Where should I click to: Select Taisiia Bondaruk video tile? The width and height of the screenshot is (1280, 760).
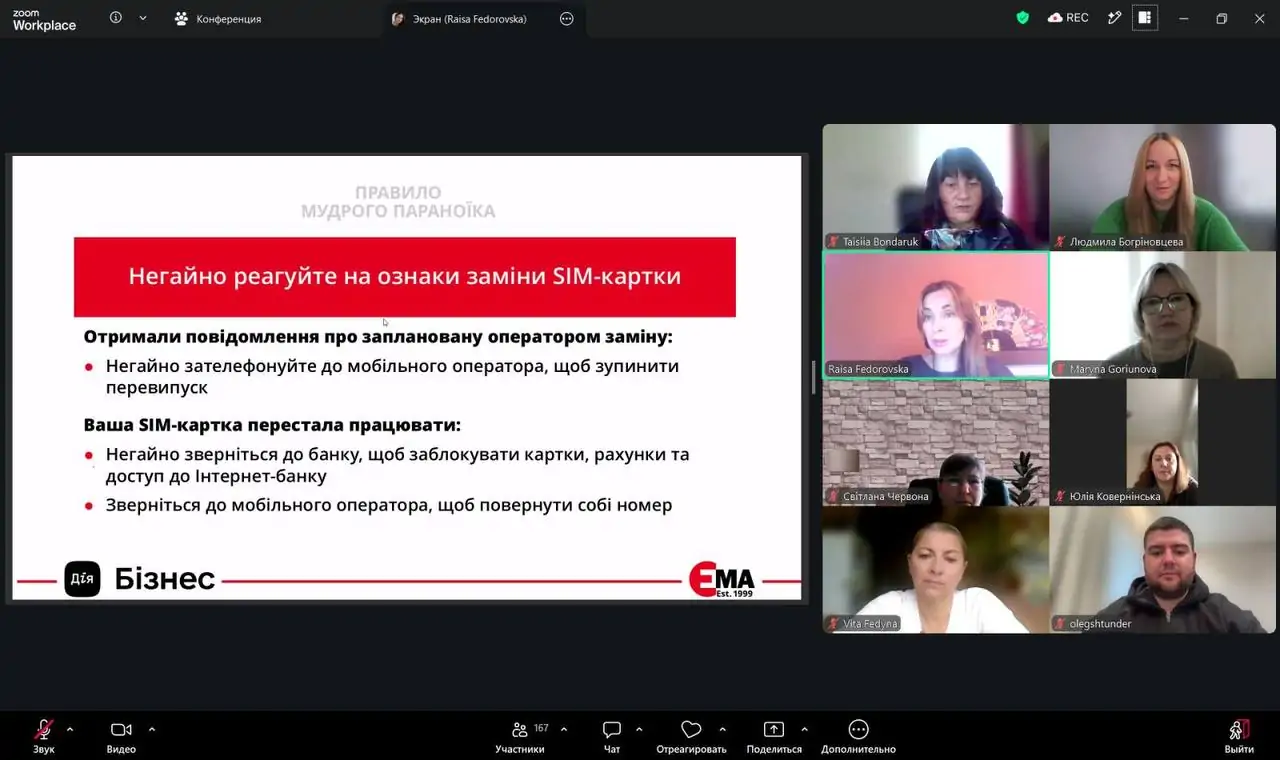coord(936,187)
